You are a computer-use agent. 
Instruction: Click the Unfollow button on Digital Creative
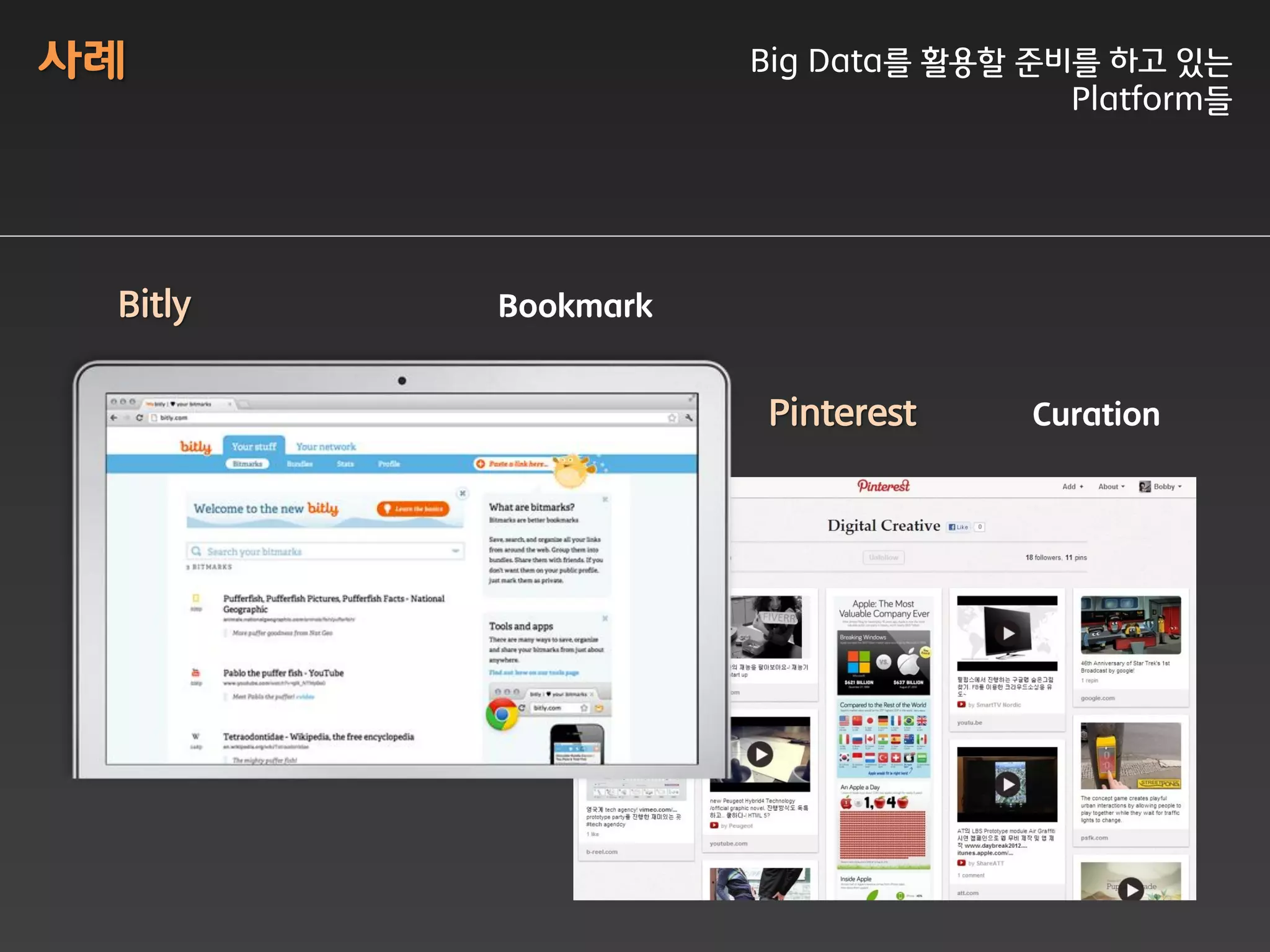(884, 557)
